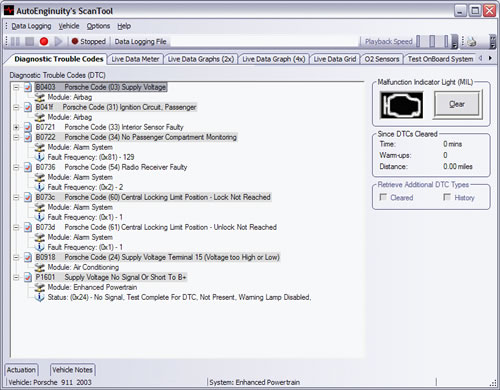The height and width of the screenshot is (390, 500).
Task: Switch to the Live Data Graph (4x) tab
Action: pyautogui.click(x=274, y=59)
